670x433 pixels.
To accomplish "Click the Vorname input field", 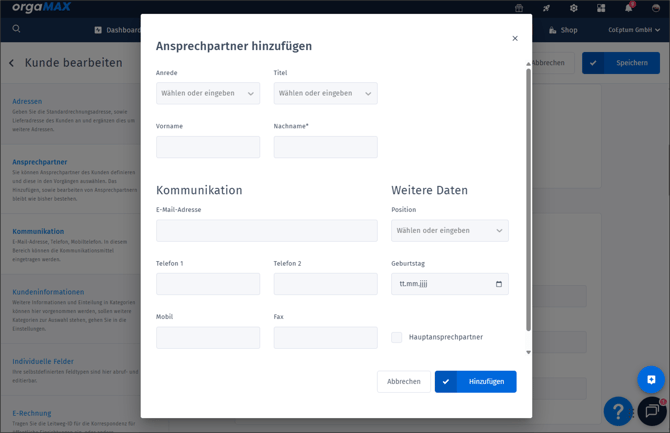I will pos(208,147).
